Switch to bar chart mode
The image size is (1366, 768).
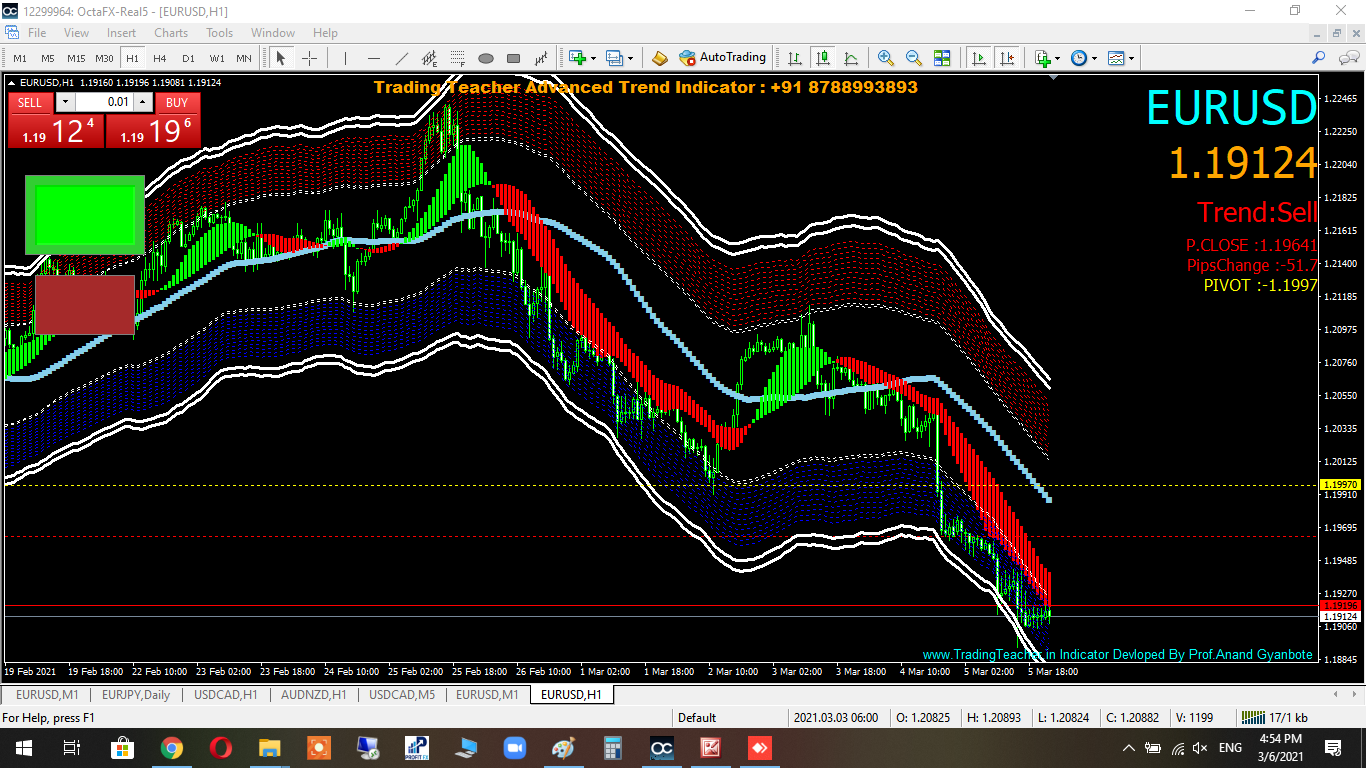click(x=795, y=58)
